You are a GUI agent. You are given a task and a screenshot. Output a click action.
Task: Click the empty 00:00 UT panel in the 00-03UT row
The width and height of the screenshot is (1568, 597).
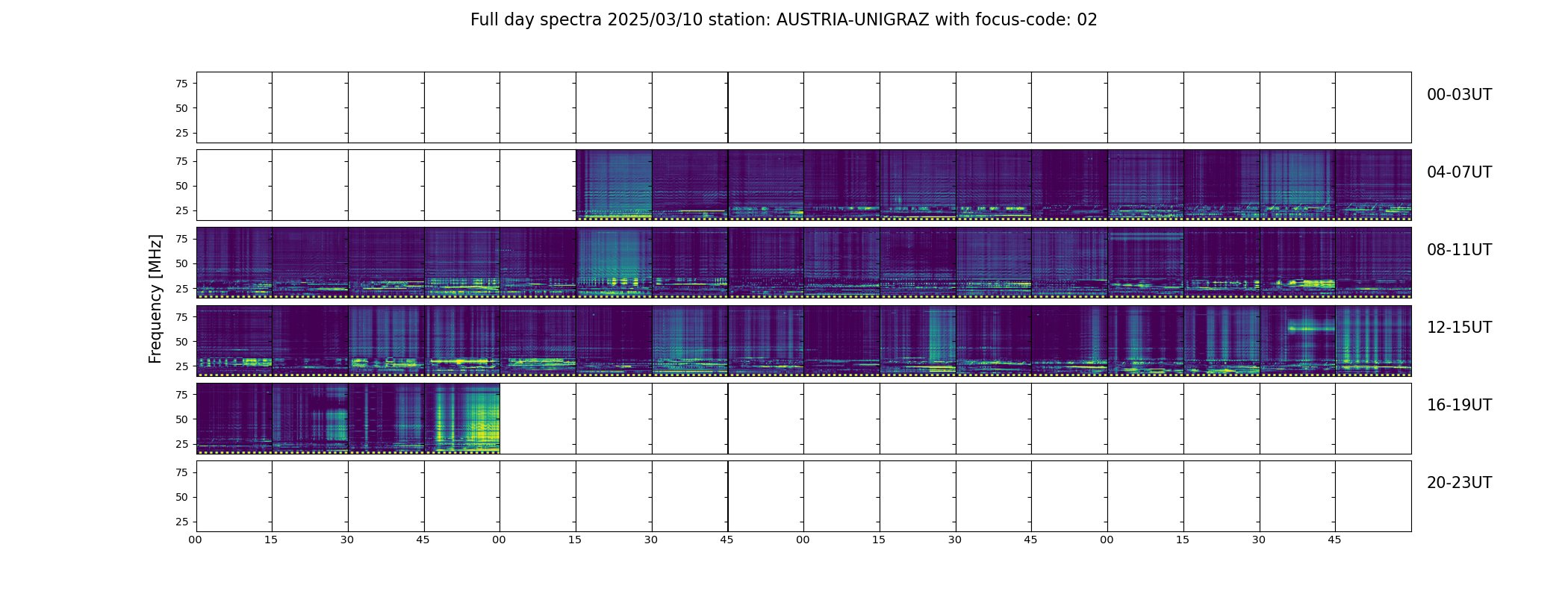(x=234, y=107)
